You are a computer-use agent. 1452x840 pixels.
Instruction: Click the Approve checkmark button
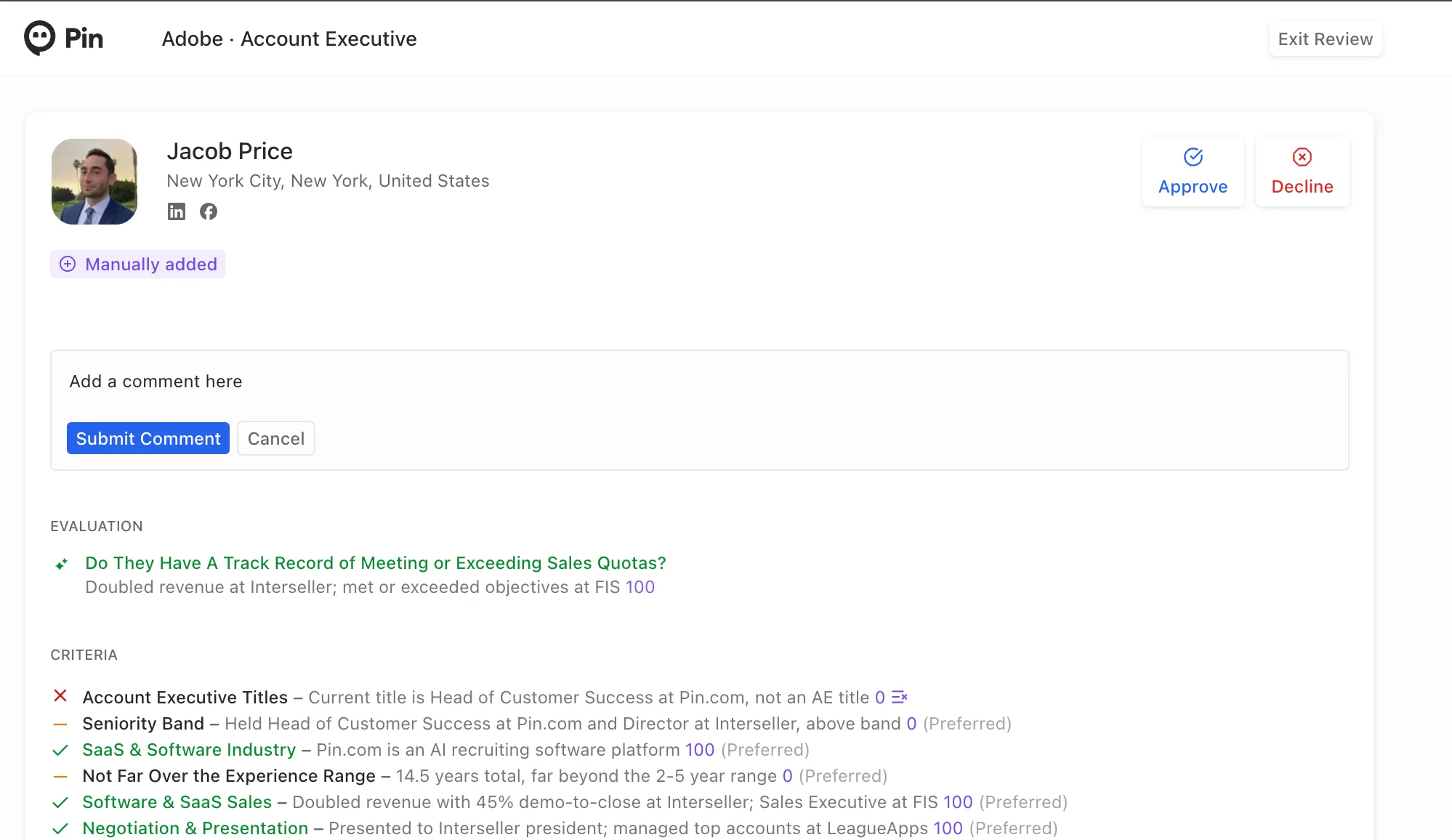(1193, 171)
